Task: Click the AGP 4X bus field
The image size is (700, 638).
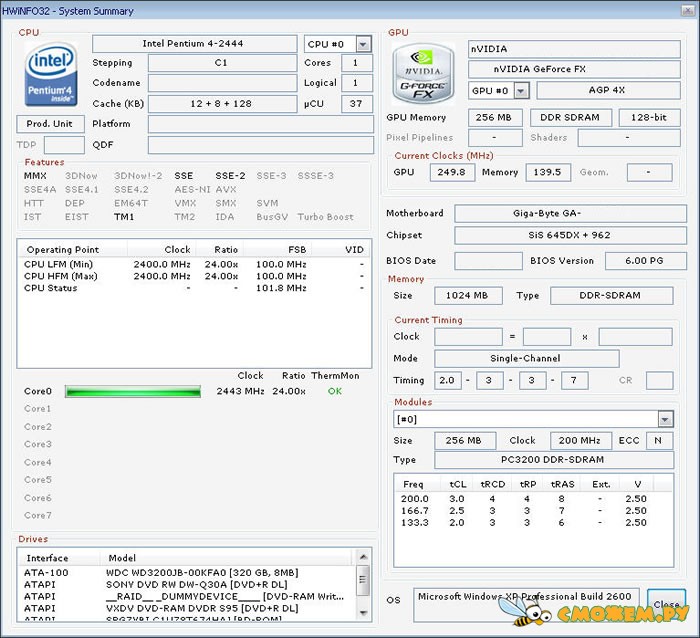Action: click(x=608, y=90)
